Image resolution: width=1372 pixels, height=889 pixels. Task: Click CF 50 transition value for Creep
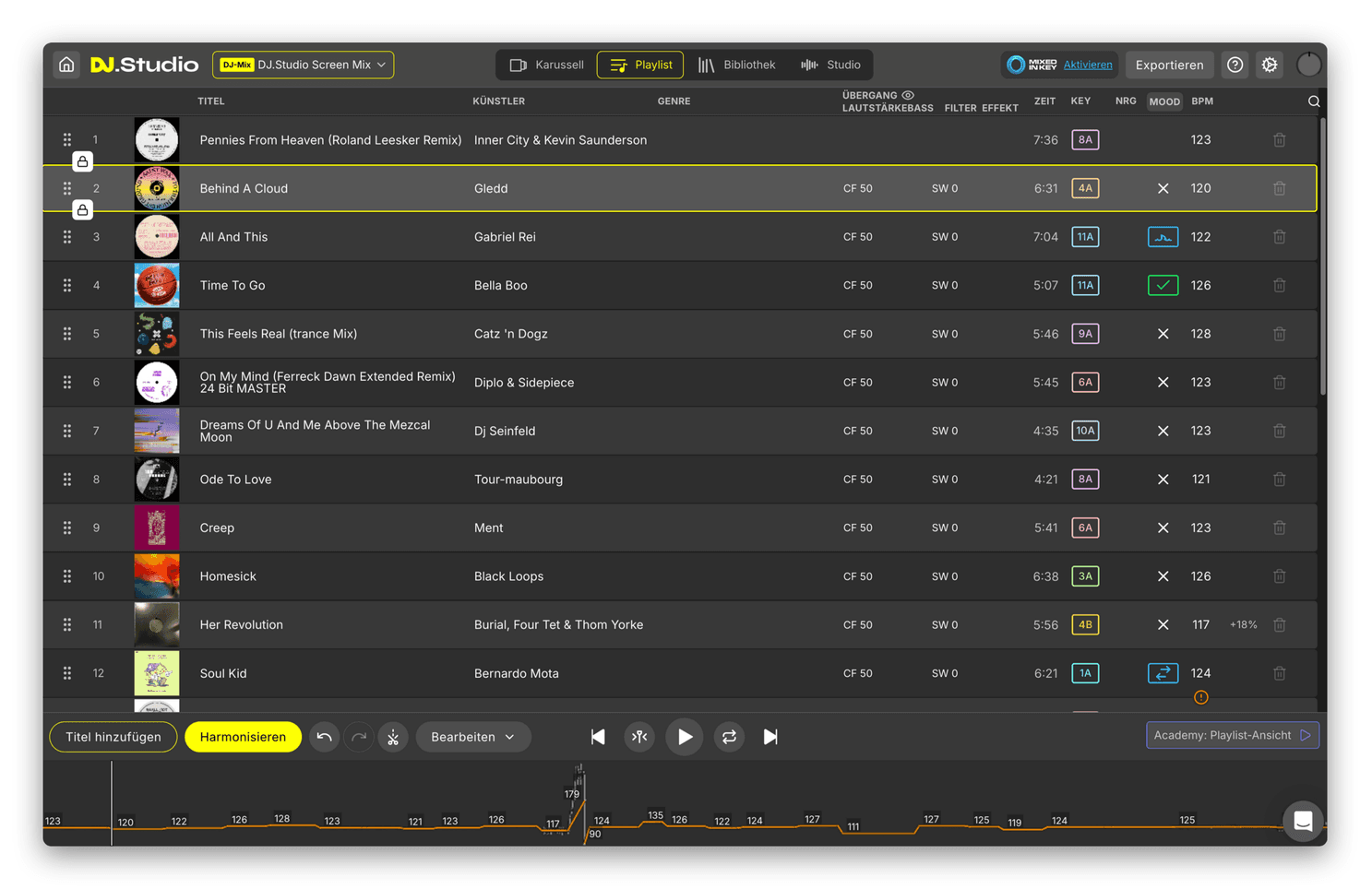(x=857, y=527)
